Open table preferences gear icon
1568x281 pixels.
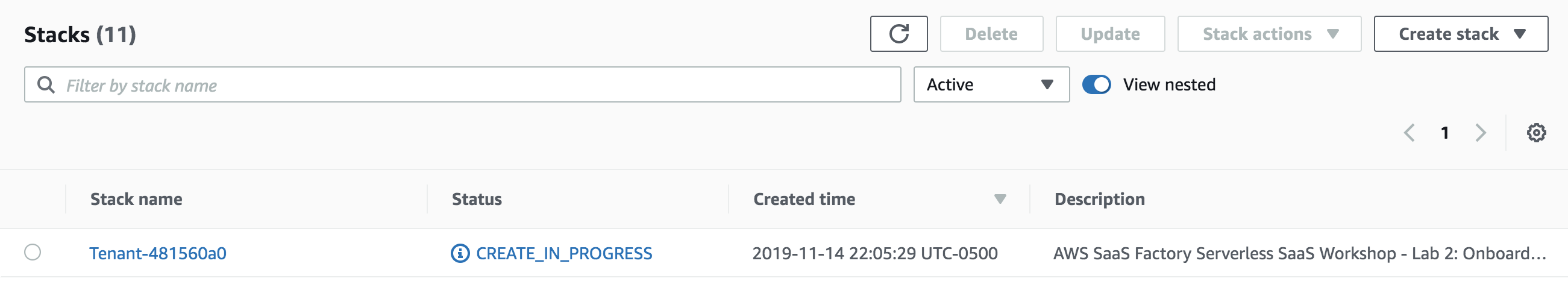point(1535,133)
